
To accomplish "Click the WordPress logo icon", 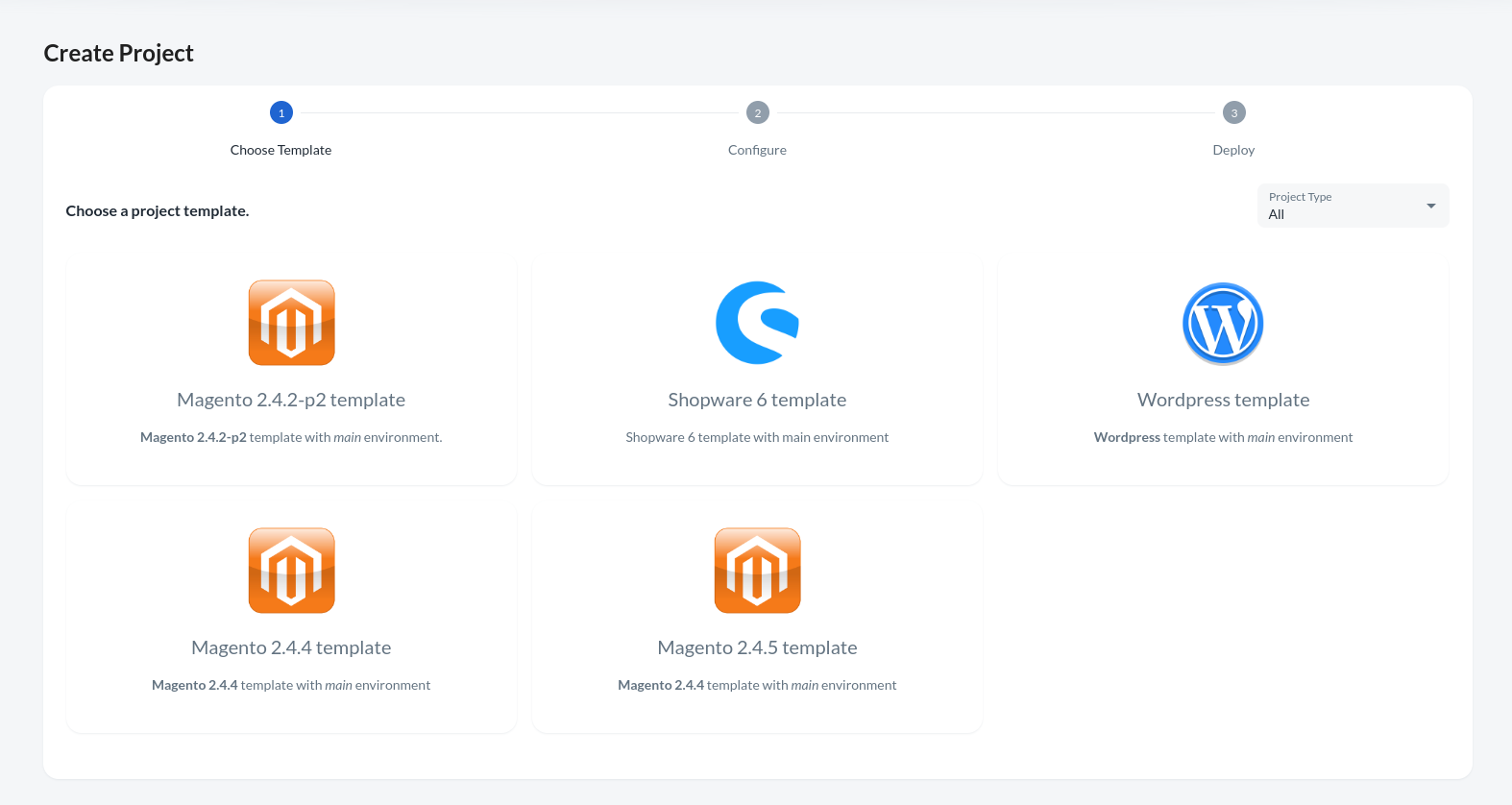I will 1223,324.
